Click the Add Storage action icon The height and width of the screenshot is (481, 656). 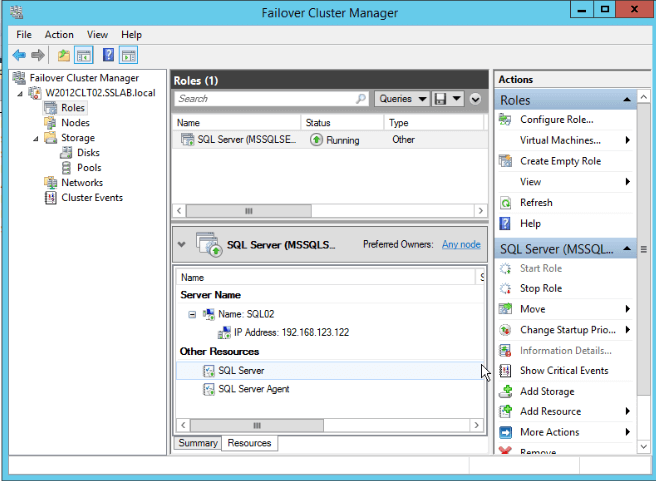tap(505, 391)
